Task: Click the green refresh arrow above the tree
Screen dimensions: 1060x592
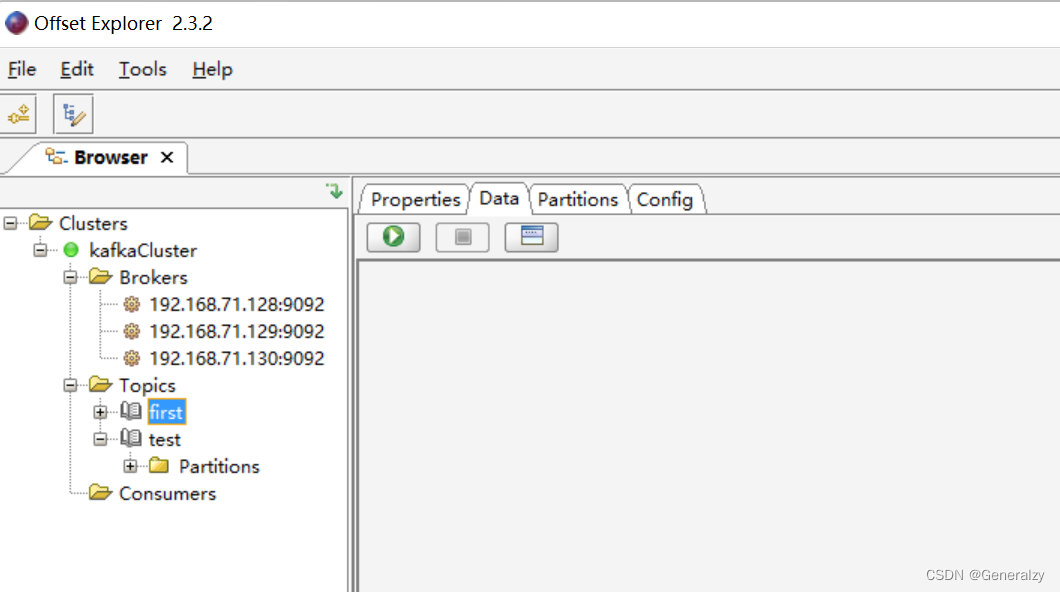Action: (334, 191)
